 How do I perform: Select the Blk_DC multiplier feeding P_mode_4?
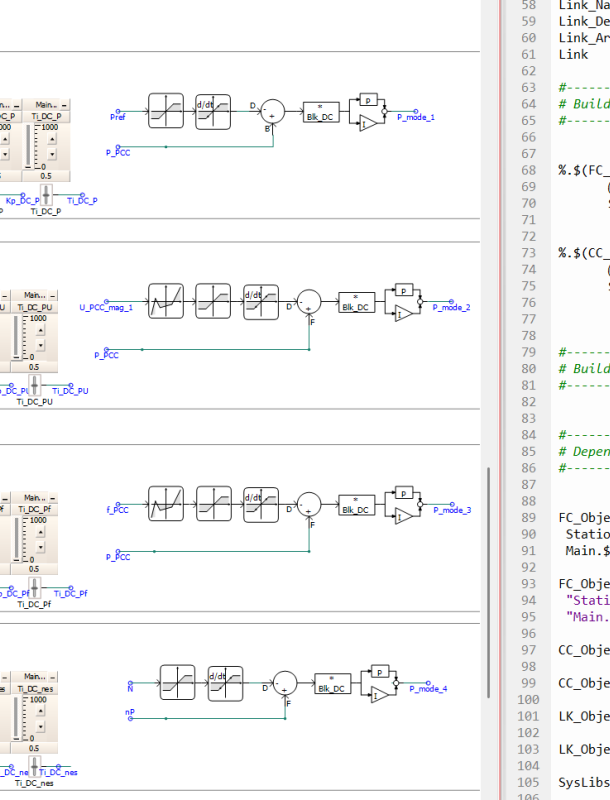coord(333,684)
